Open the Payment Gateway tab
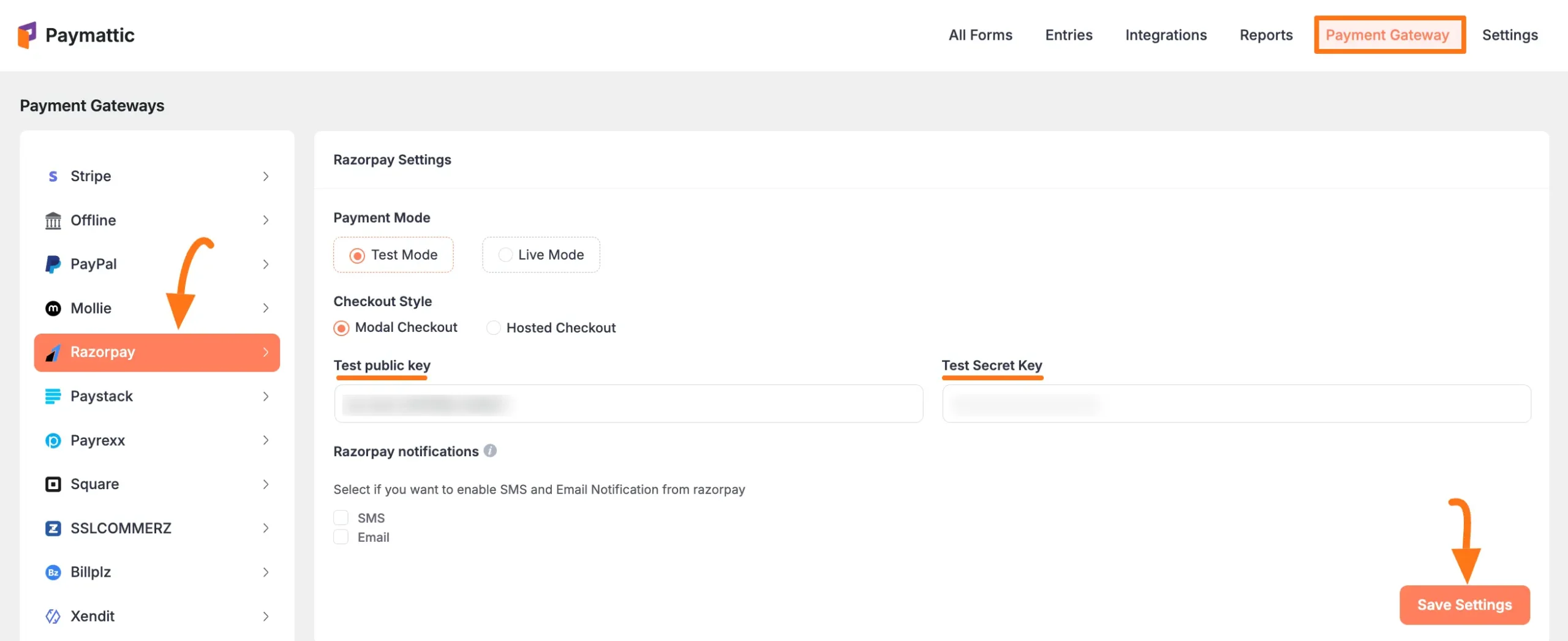The image size is (1568, 641). coord(1389,35)
